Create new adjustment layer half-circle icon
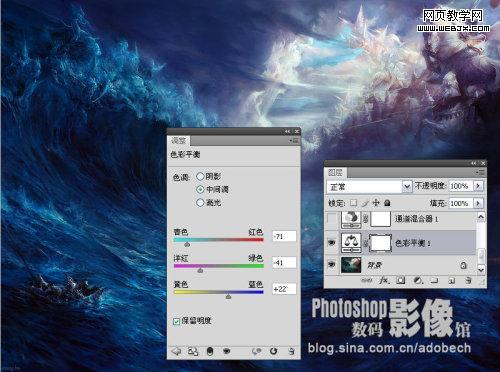The height and width of the screenshot is (372, 500). (x=418, y=280)
